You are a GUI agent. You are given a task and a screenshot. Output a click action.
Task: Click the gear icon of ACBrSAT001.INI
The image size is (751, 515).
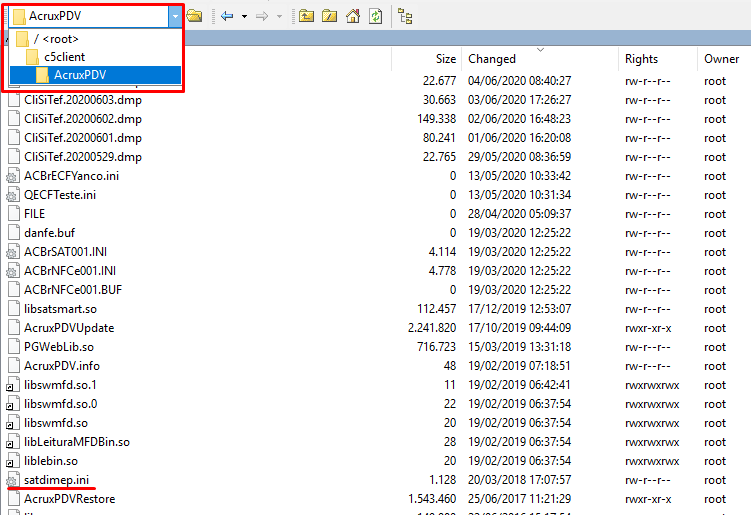(x=13, y=252)
